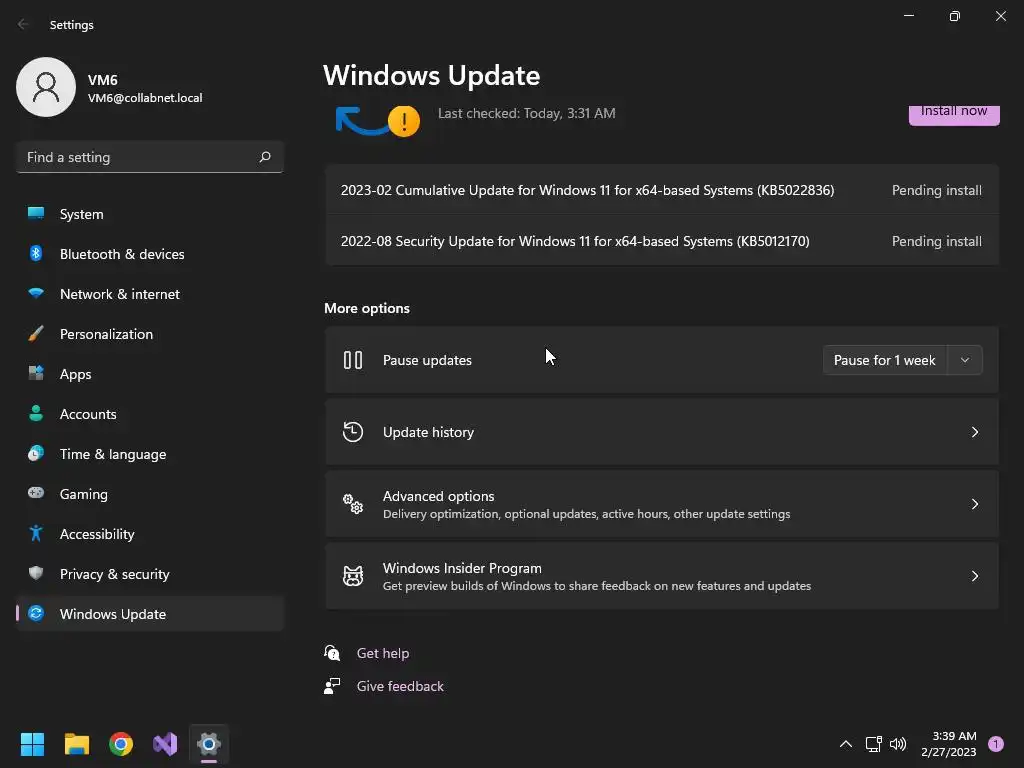
Task: Open the Personalization category
Action: tap(150, 334)
